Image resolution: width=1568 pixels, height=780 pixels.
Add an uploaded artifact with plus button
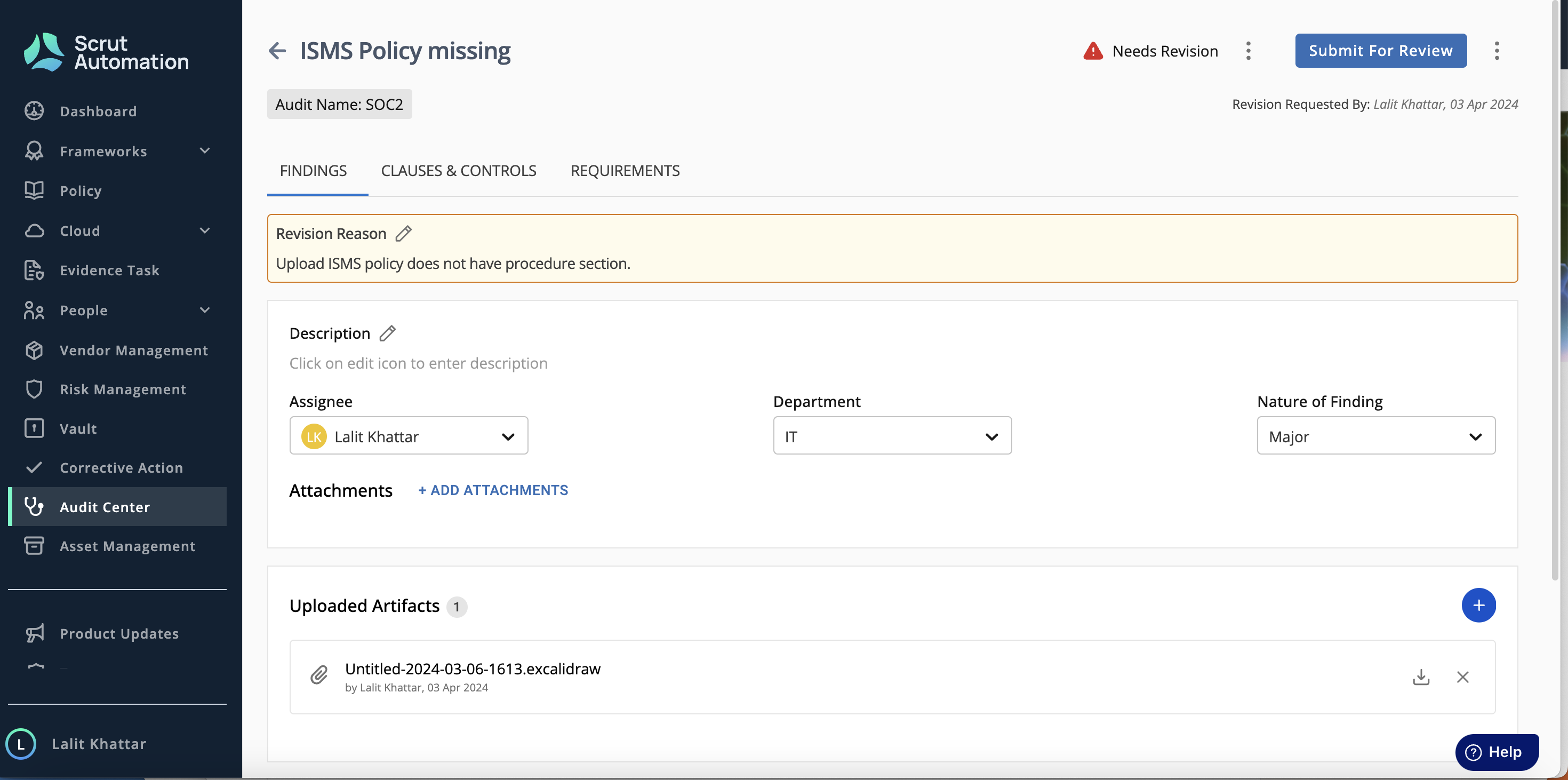click(x=1478, y=604)
